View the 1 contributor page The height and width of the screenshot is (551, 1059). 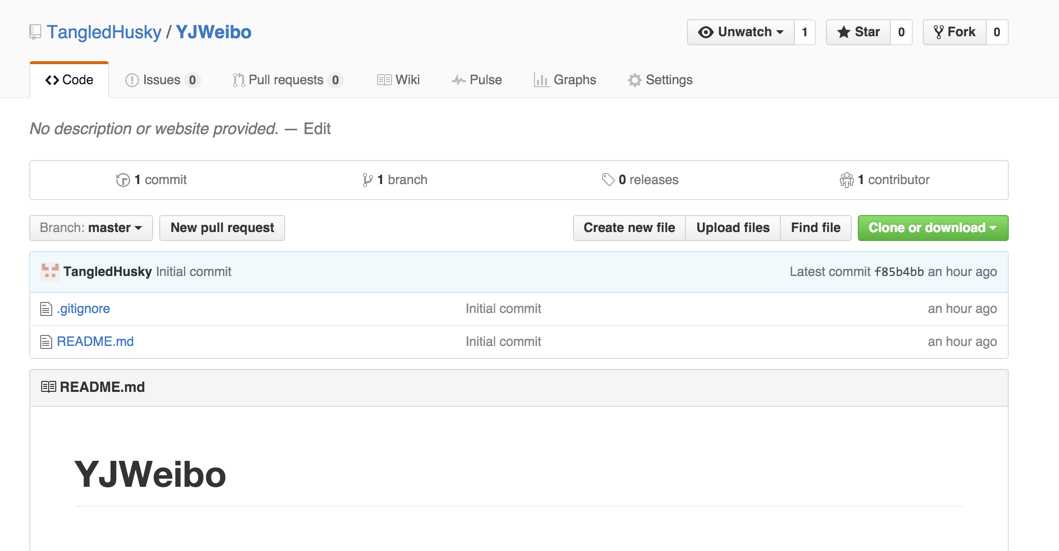(x=885, y=180)
